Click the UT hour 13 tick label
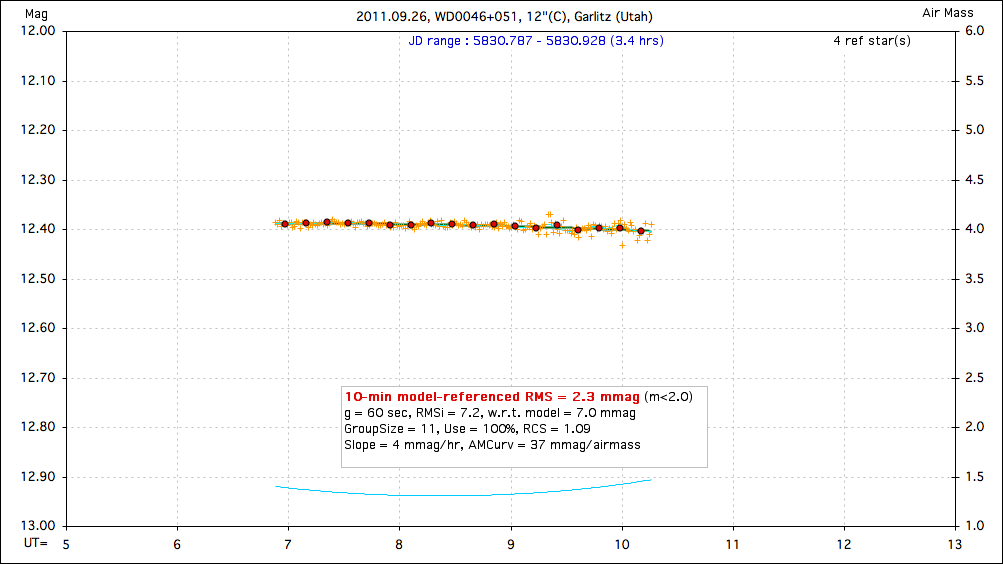 point(954,544)
